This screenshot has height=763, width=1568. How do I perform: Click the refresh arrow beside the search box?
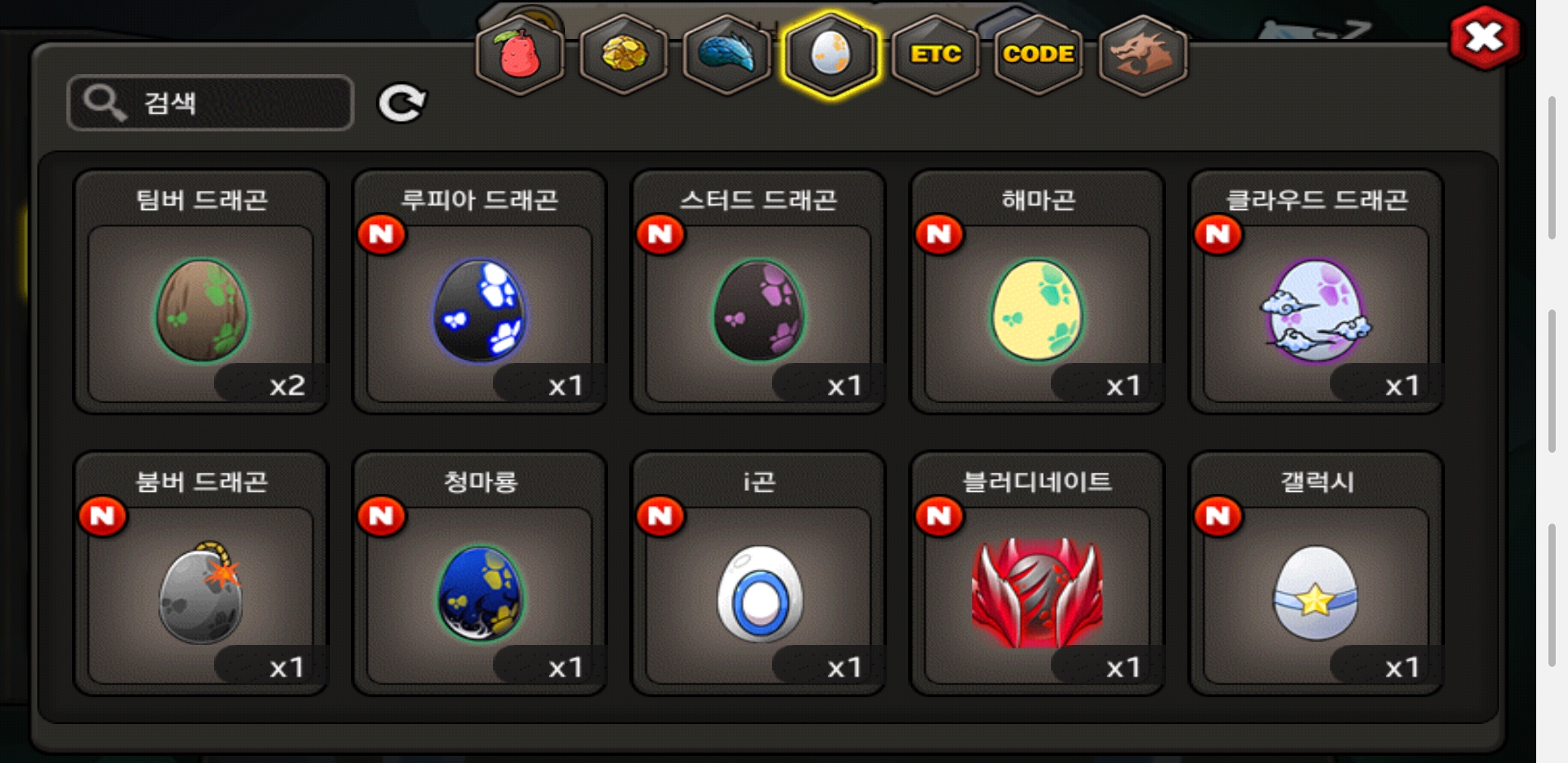point(402,103)
